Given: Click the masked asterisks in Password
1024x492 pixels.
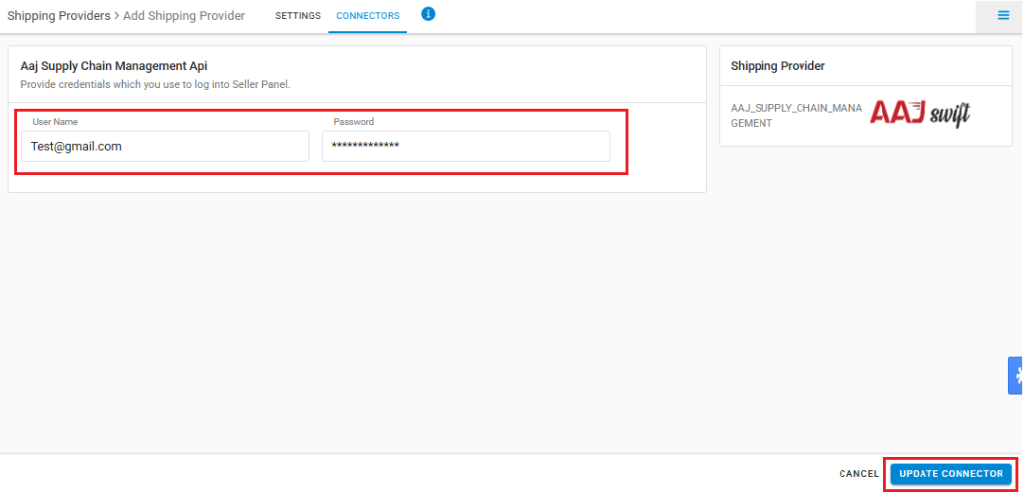Looking at the screenshot, I should 365,146.
